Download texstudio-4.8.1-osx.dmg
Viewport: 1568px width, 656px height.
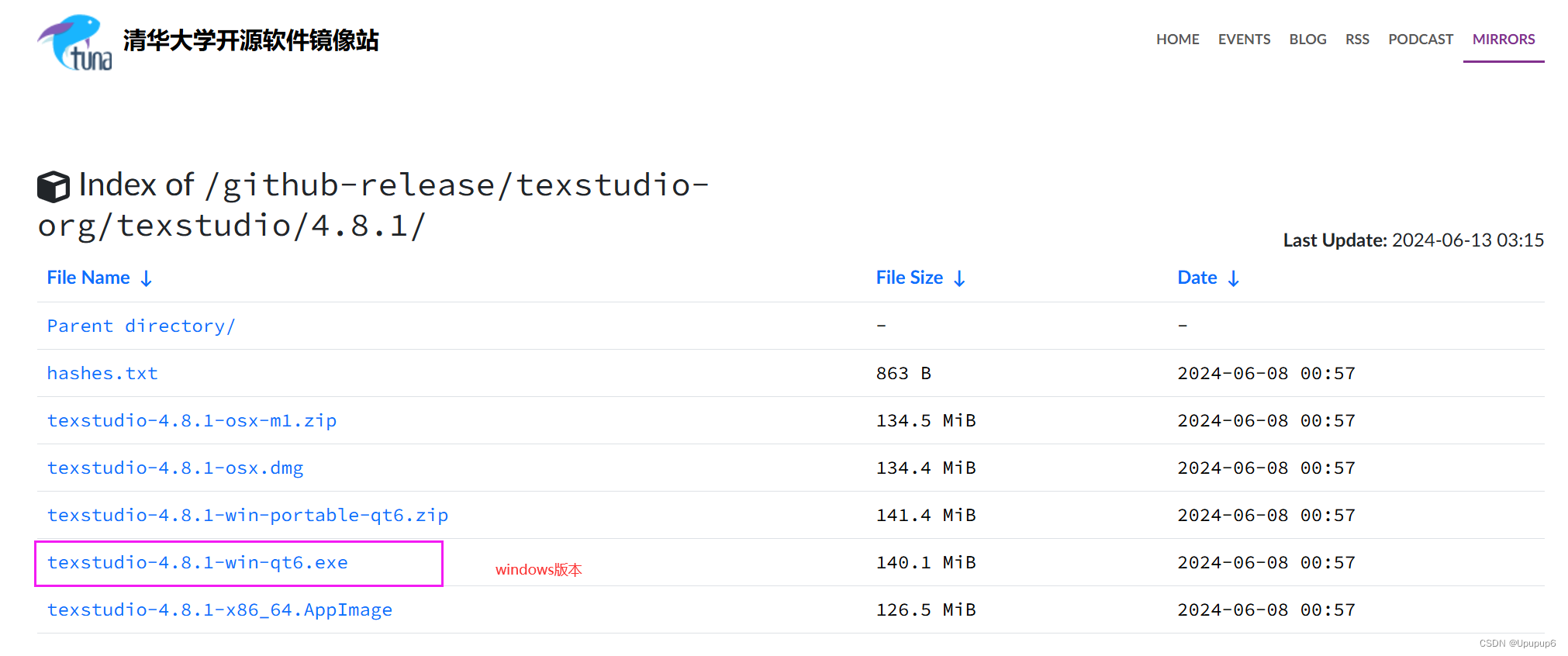175,468
